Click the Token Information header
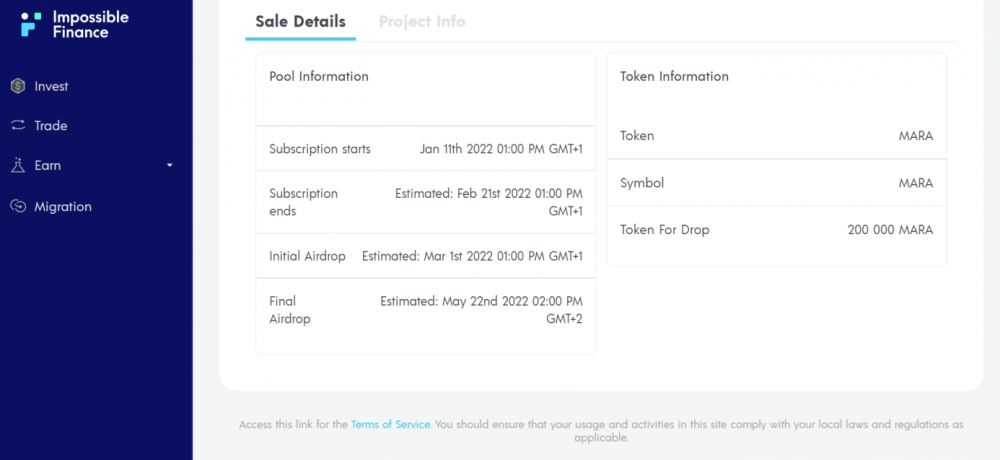This screenshot has width=1000, height=460. [x=674, y=77]
